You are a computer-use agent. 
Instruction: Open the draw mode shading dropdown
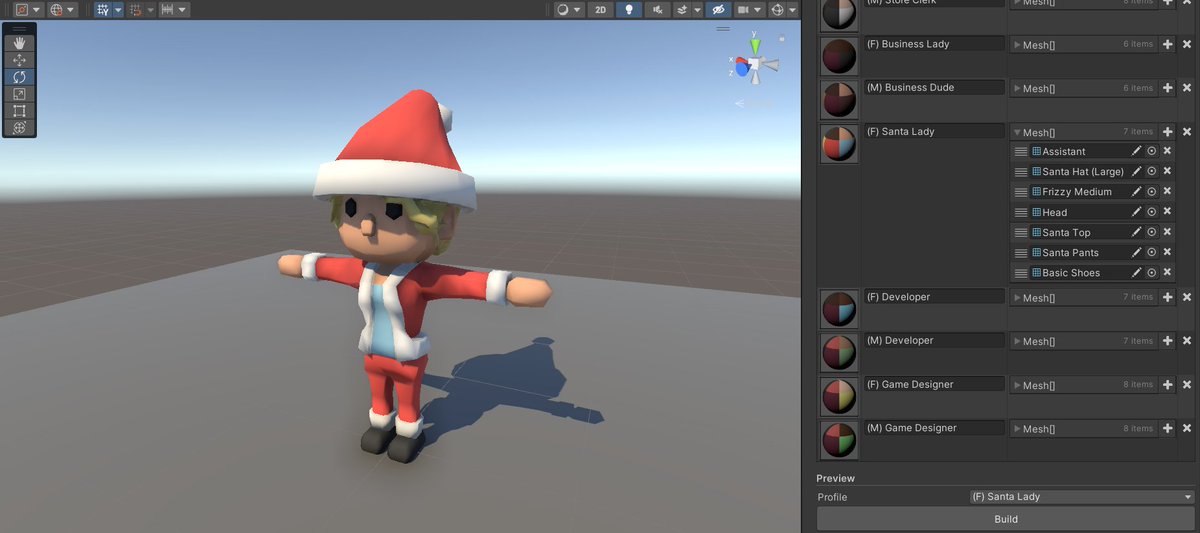click(568, 10)
